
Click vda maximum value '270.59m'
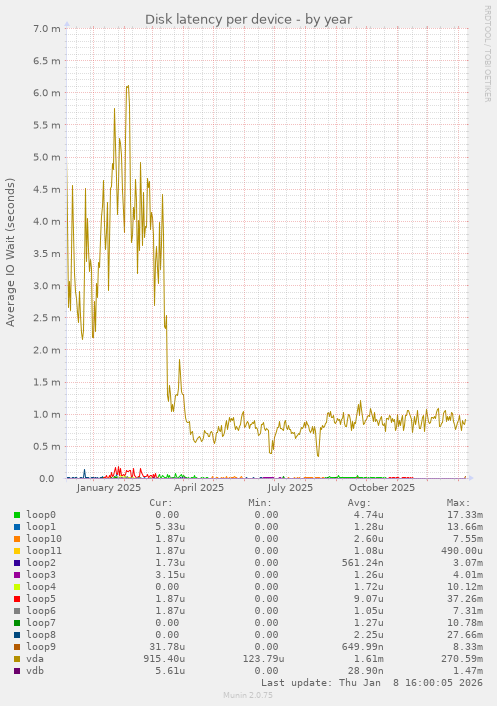click(x=462, y=659)
